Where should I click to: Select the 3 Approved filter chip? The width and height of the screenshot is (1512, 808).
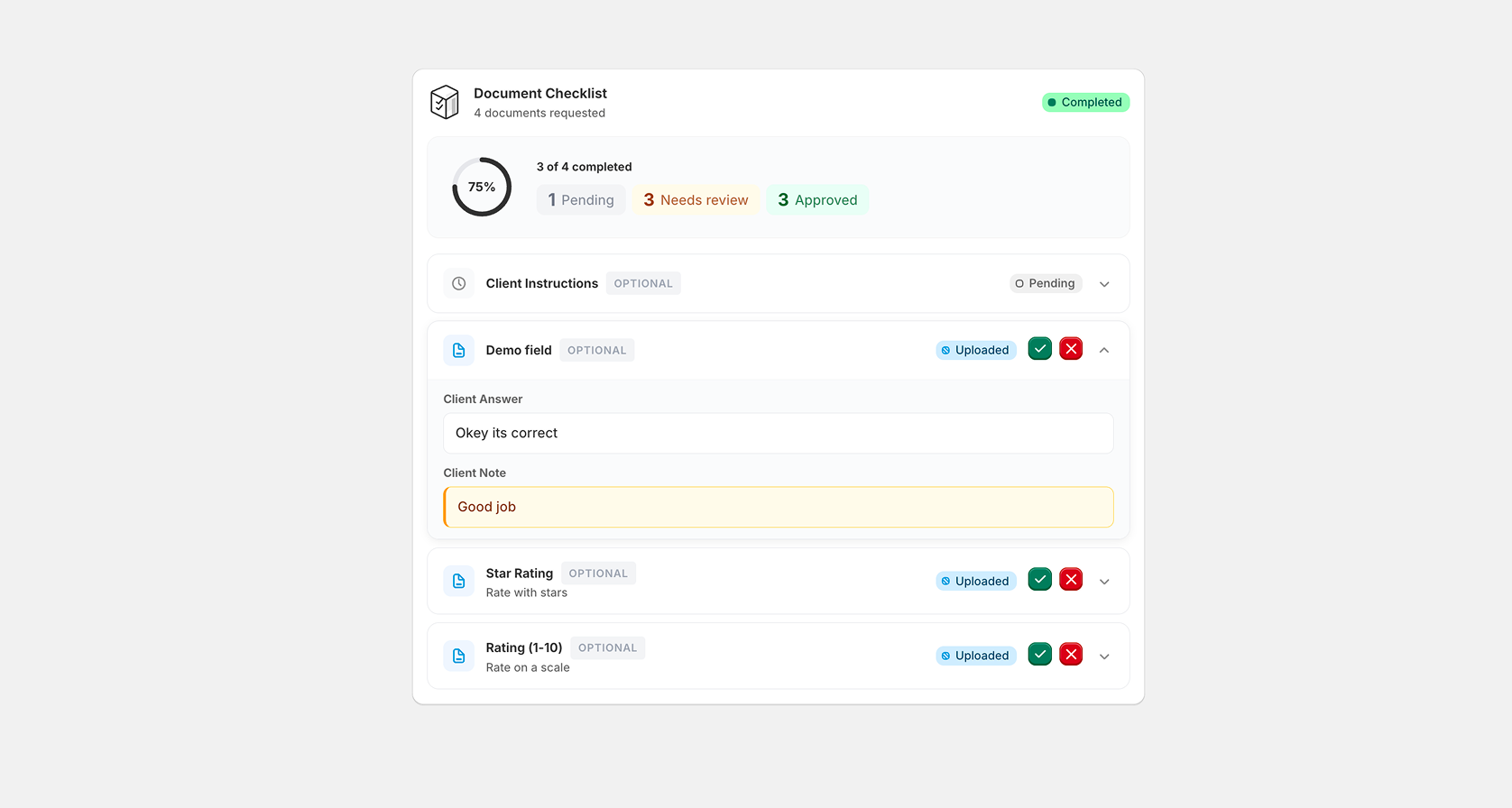[817, 200]
